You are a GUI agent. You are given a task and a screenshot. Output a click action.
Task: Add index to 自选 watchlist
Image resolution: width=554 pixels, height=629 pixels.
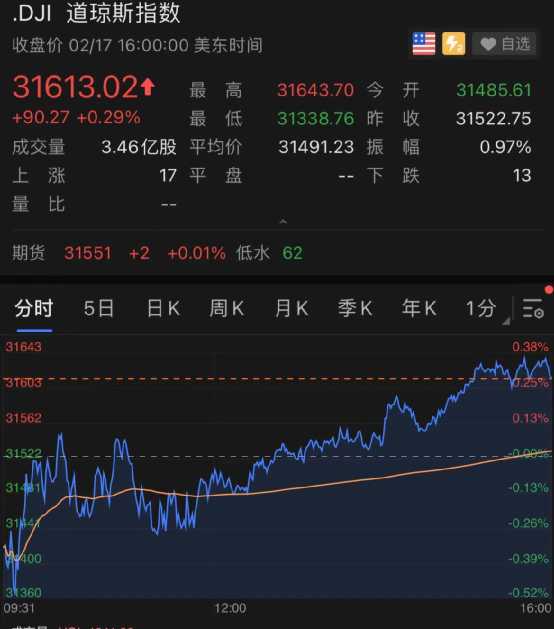tap(504, 44)
